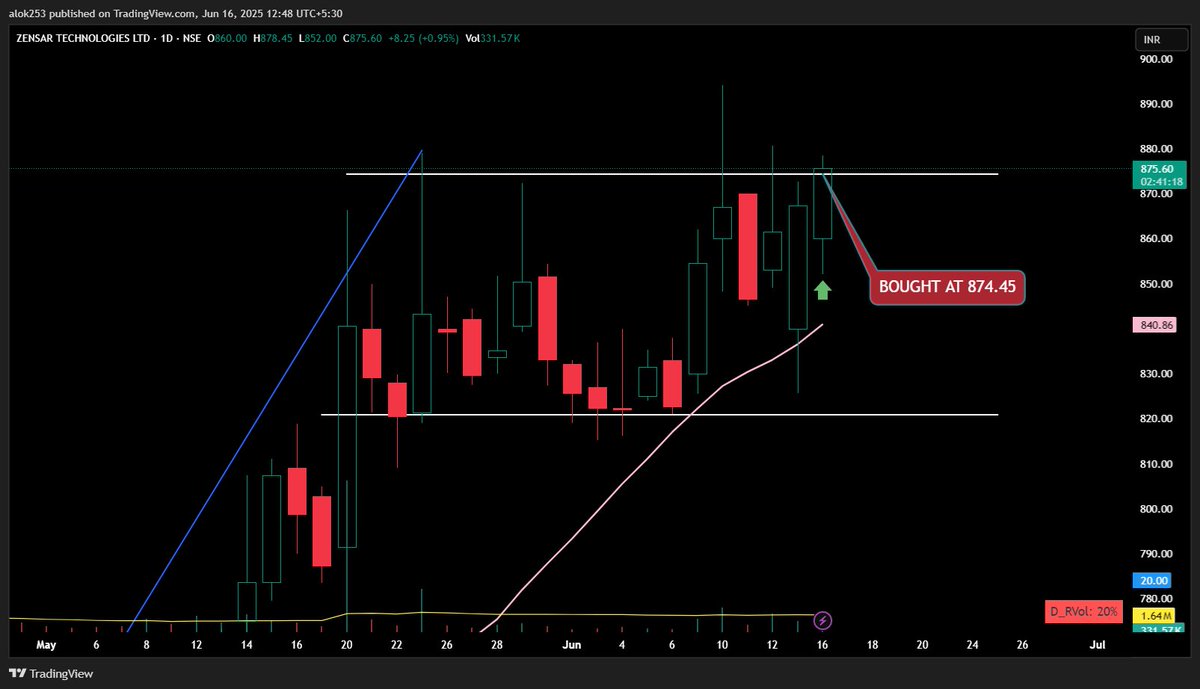1200x689 pixels.
Task: Click the 860.00 price axis label
Action: (1156, 239)
